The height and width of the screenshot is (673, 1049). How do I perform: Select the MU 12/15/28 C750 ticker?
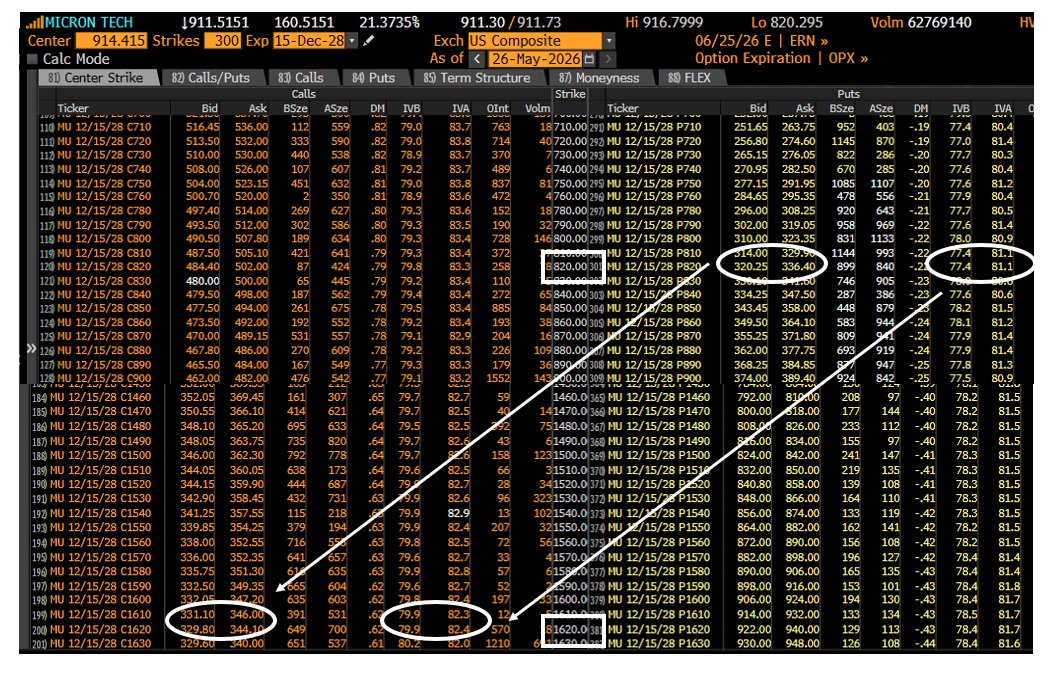104,183
